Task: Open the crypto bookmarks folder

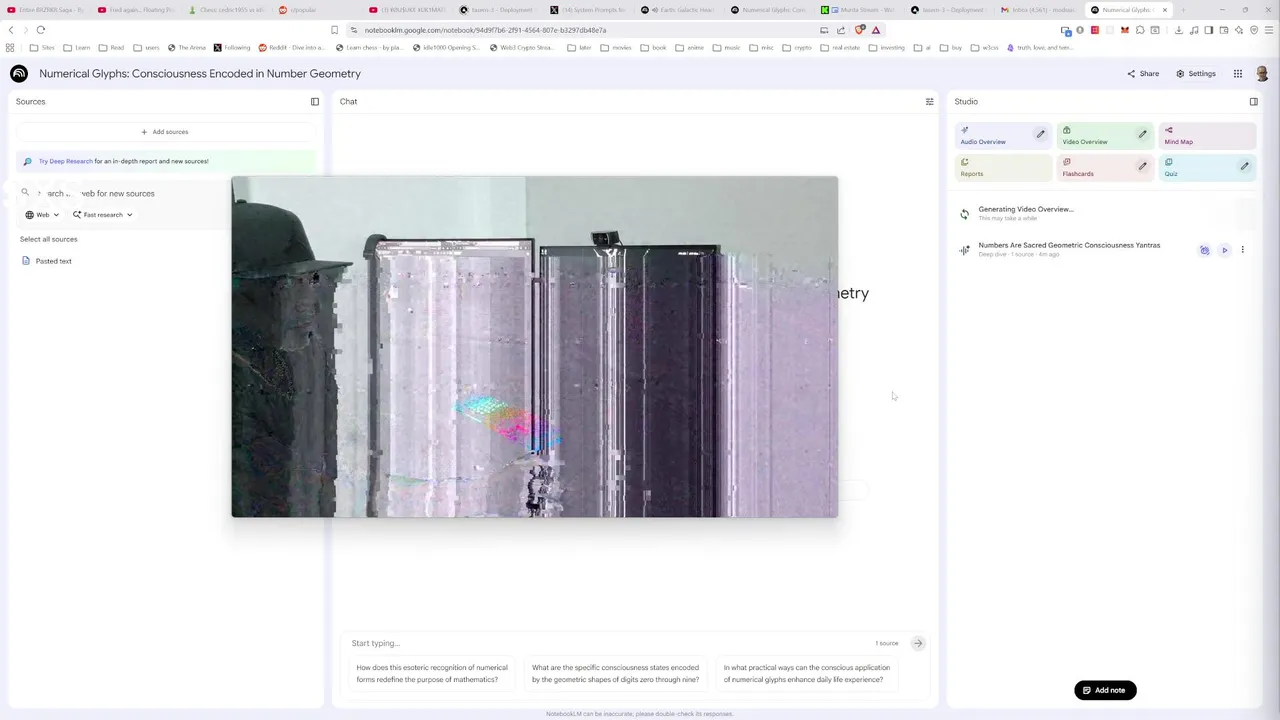Action: click(797, 48)
